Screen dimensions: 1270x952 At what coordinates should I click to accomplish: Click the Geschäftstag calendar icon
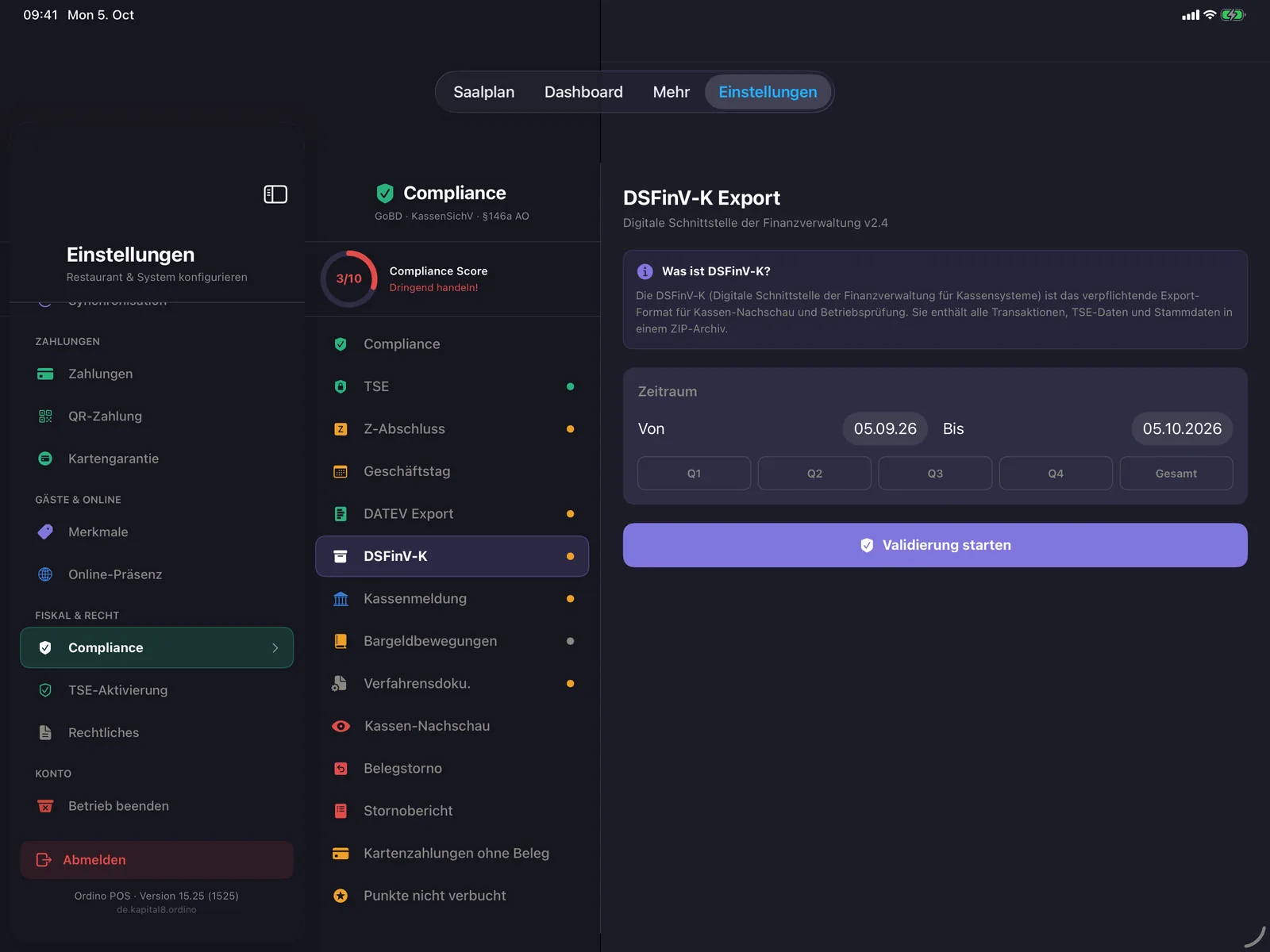341,472
